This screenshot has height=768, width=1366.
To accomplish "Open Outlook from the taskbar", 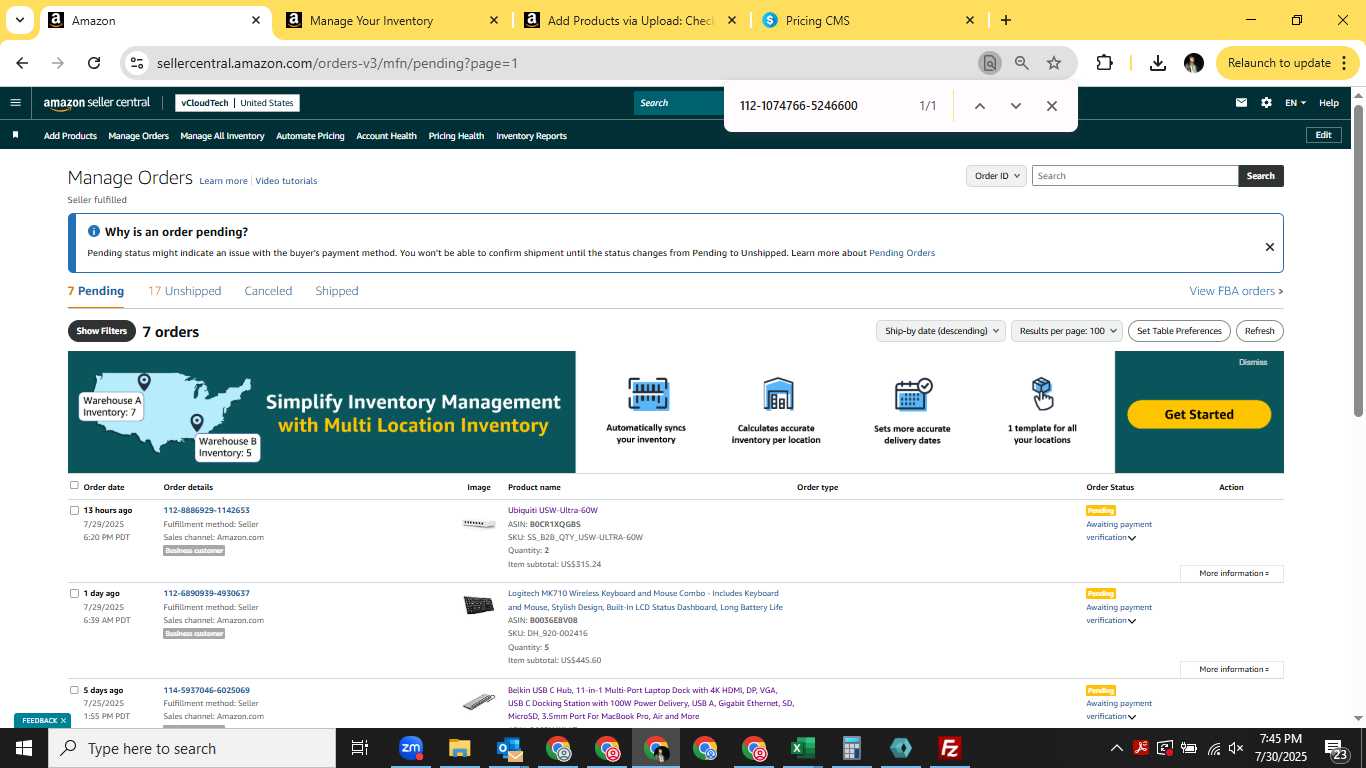I will [x=509, y=748].
